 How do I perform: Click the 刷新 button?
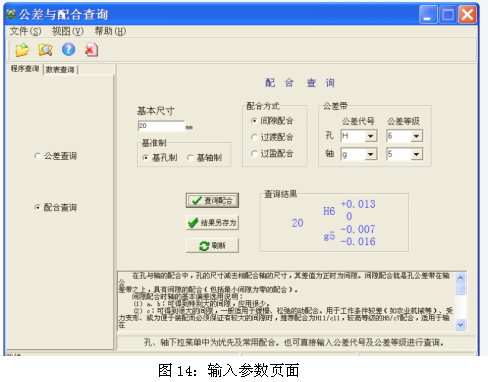click(212, 246)
